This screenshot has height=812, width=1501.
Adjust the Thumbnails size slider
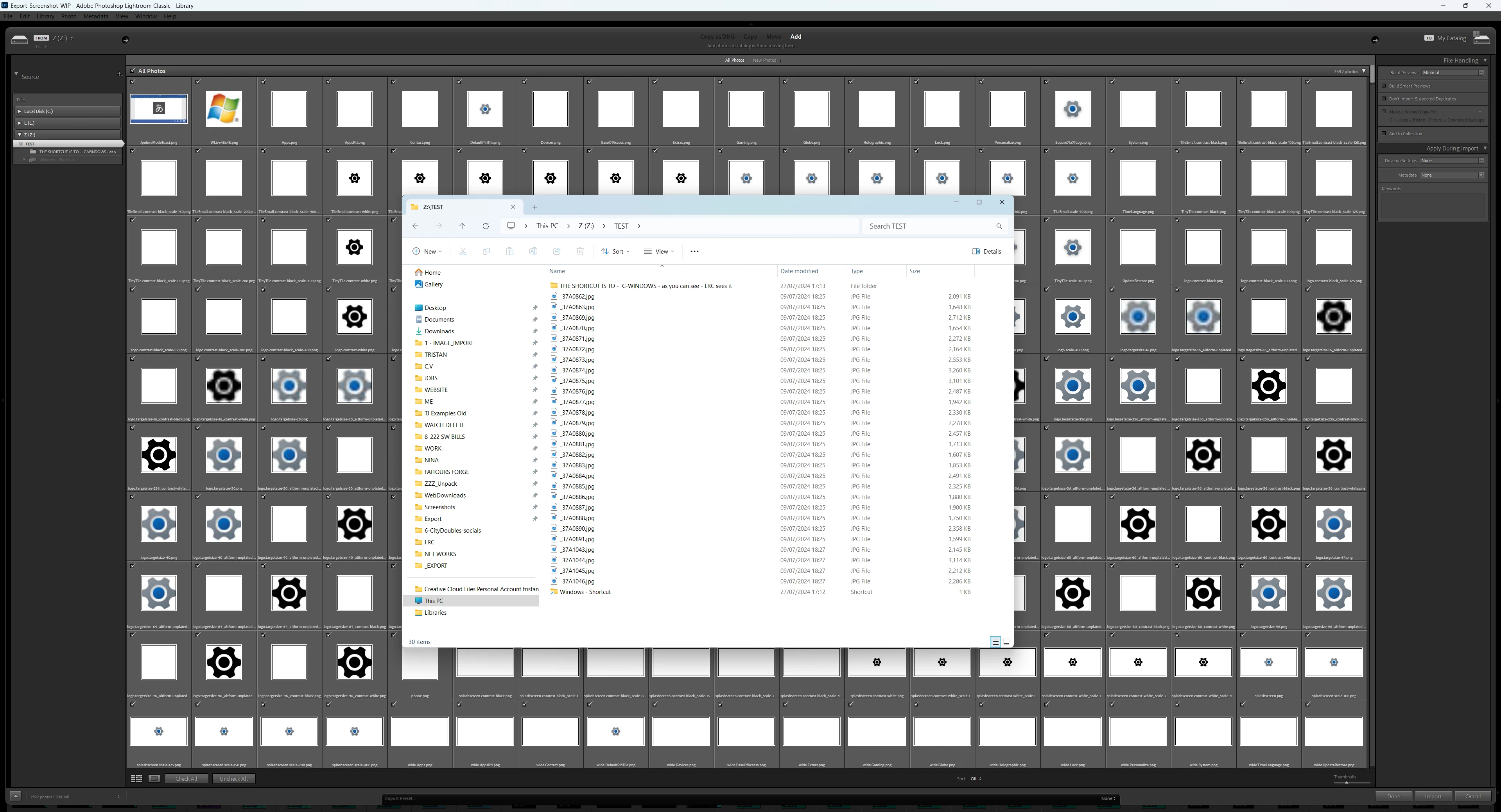[1346, 783]
